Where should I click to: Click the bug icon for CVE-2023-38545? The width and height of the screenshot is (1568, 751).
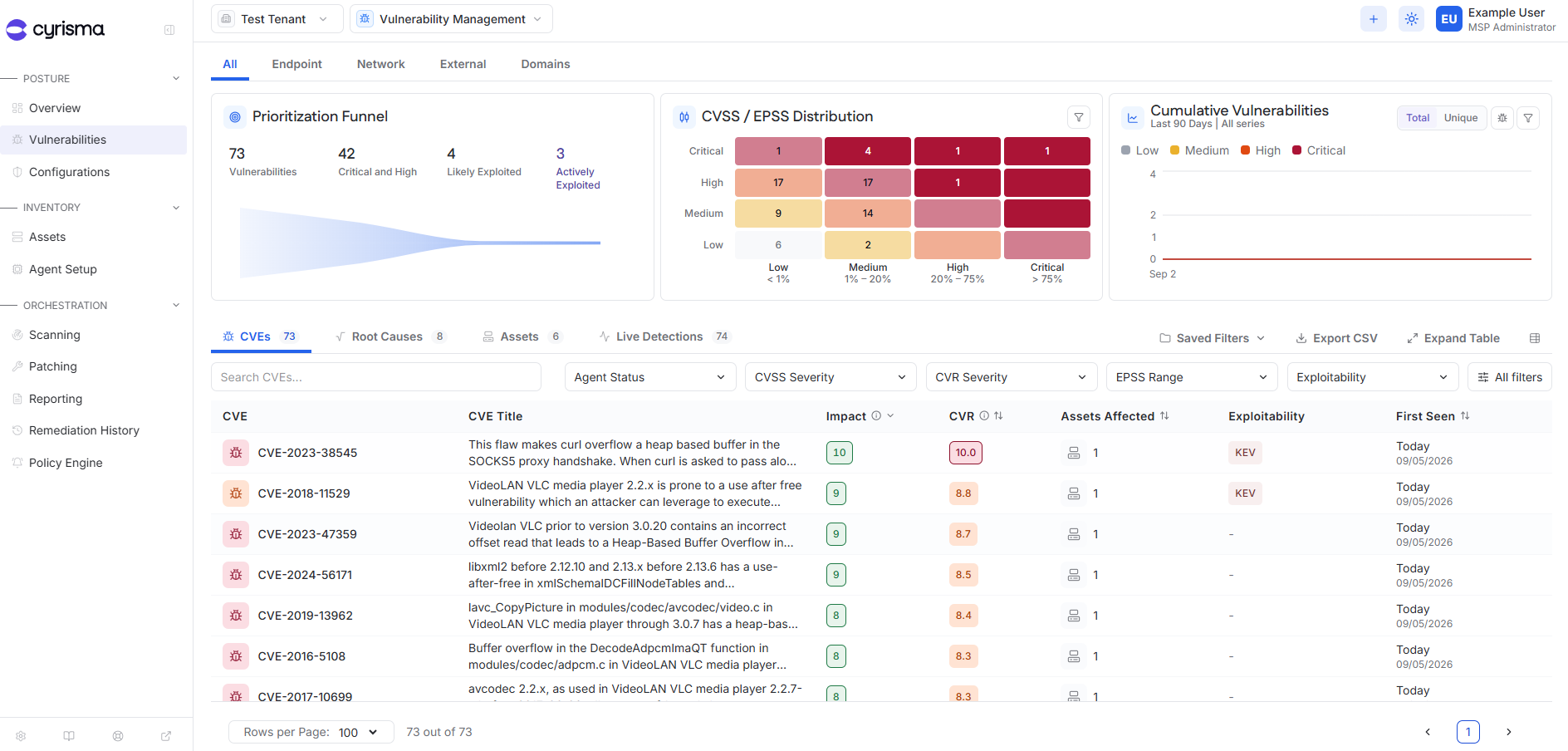(x=236, y=453)
